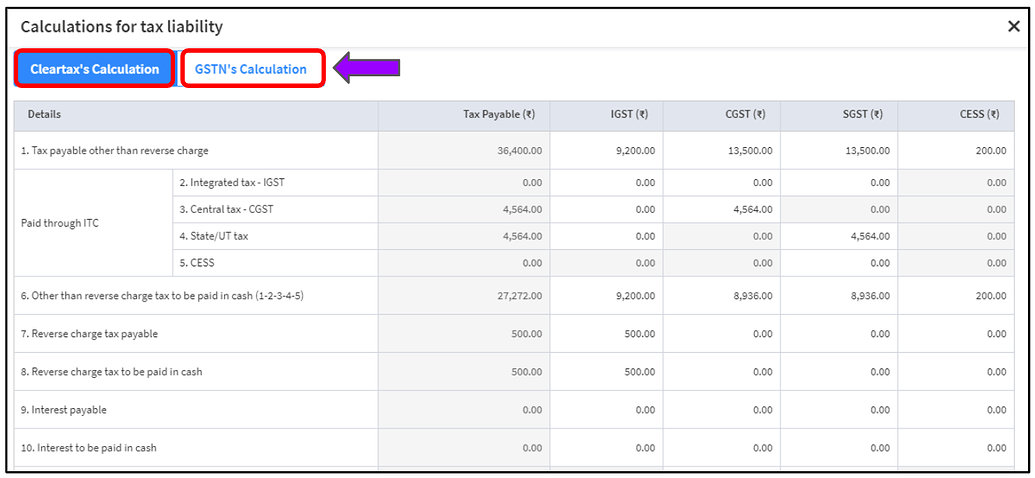This screenshot has height=478, width=1035.
Task: Open the GSTN's Calculation tab
Action: click(x=251, y=69)
